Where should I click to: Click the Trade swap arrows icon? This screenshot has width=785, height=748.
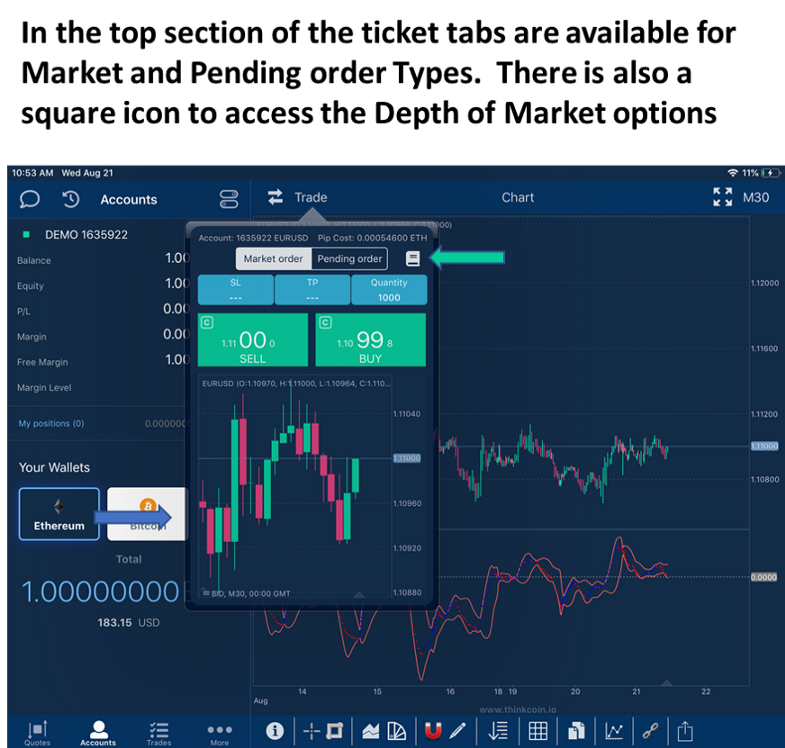point(275,197)
